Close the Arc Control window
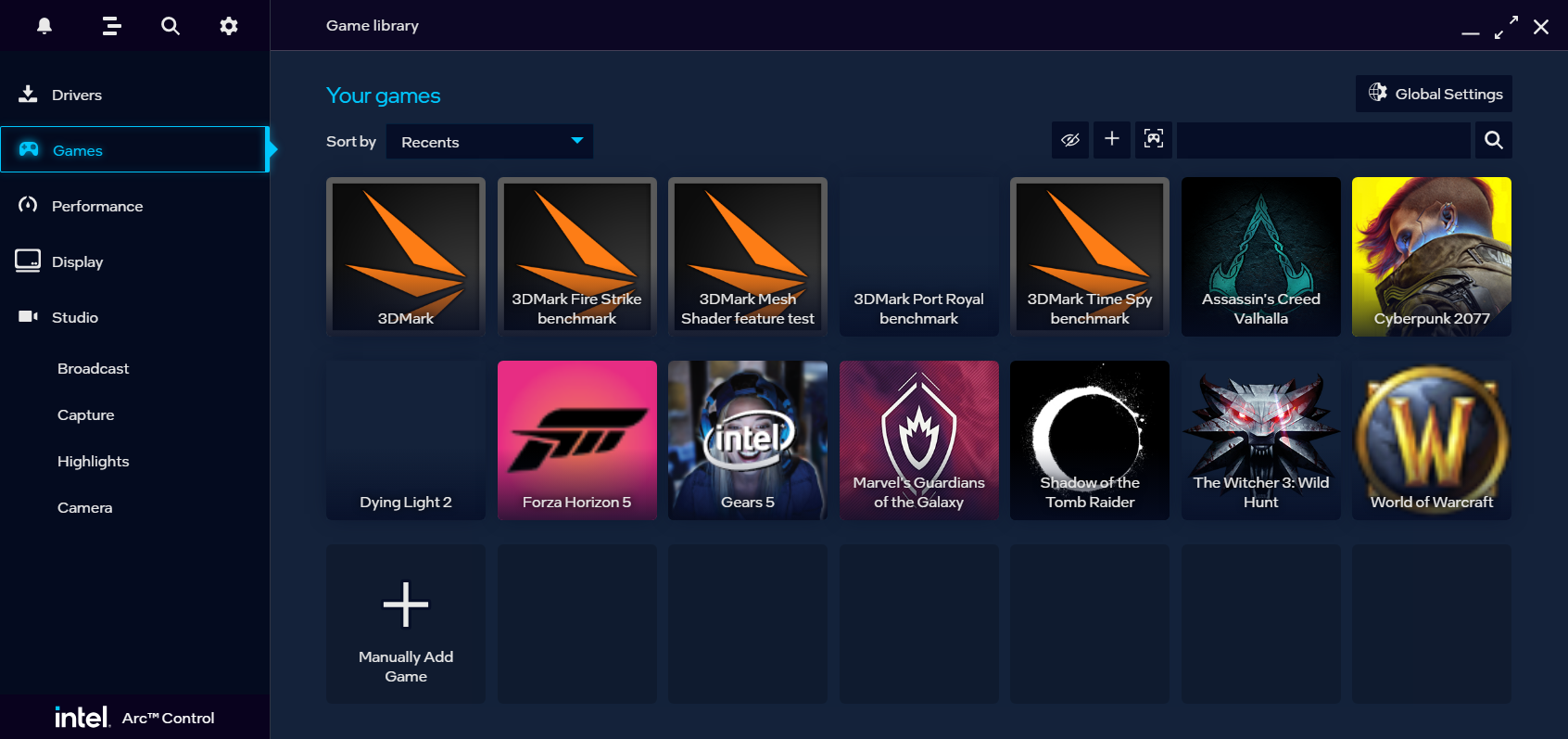 pos(1541,27)
